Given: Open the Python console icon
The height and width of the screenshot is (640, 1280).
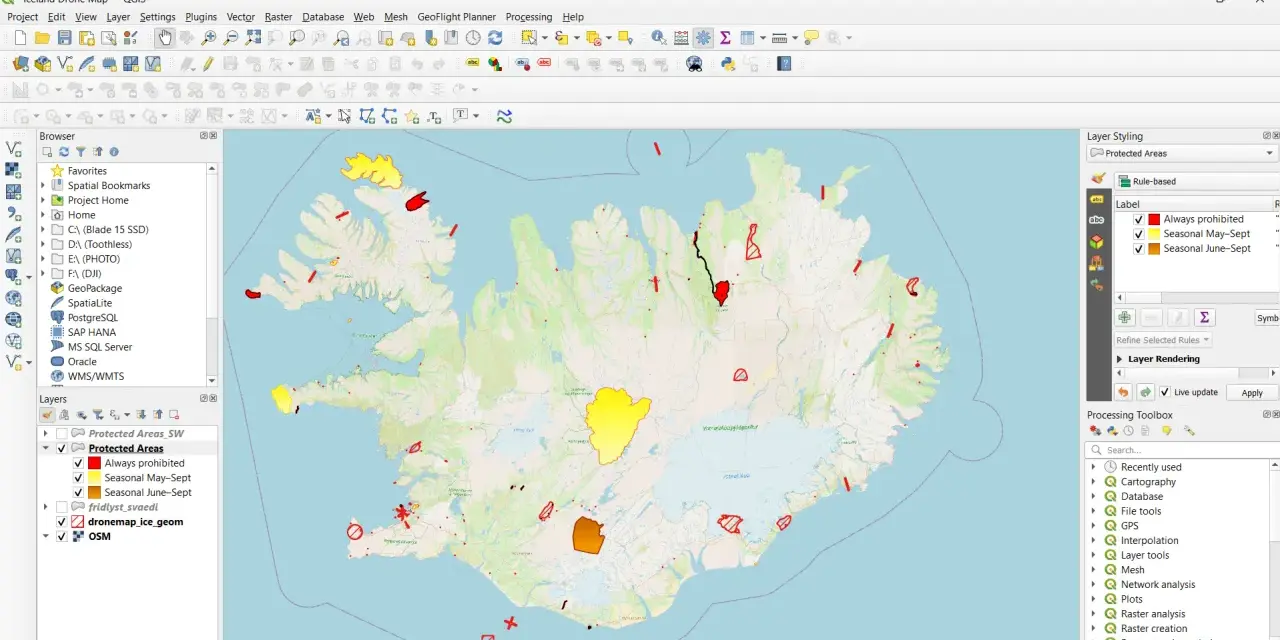Looking at the screenshot, I should (x=728, y=63).
